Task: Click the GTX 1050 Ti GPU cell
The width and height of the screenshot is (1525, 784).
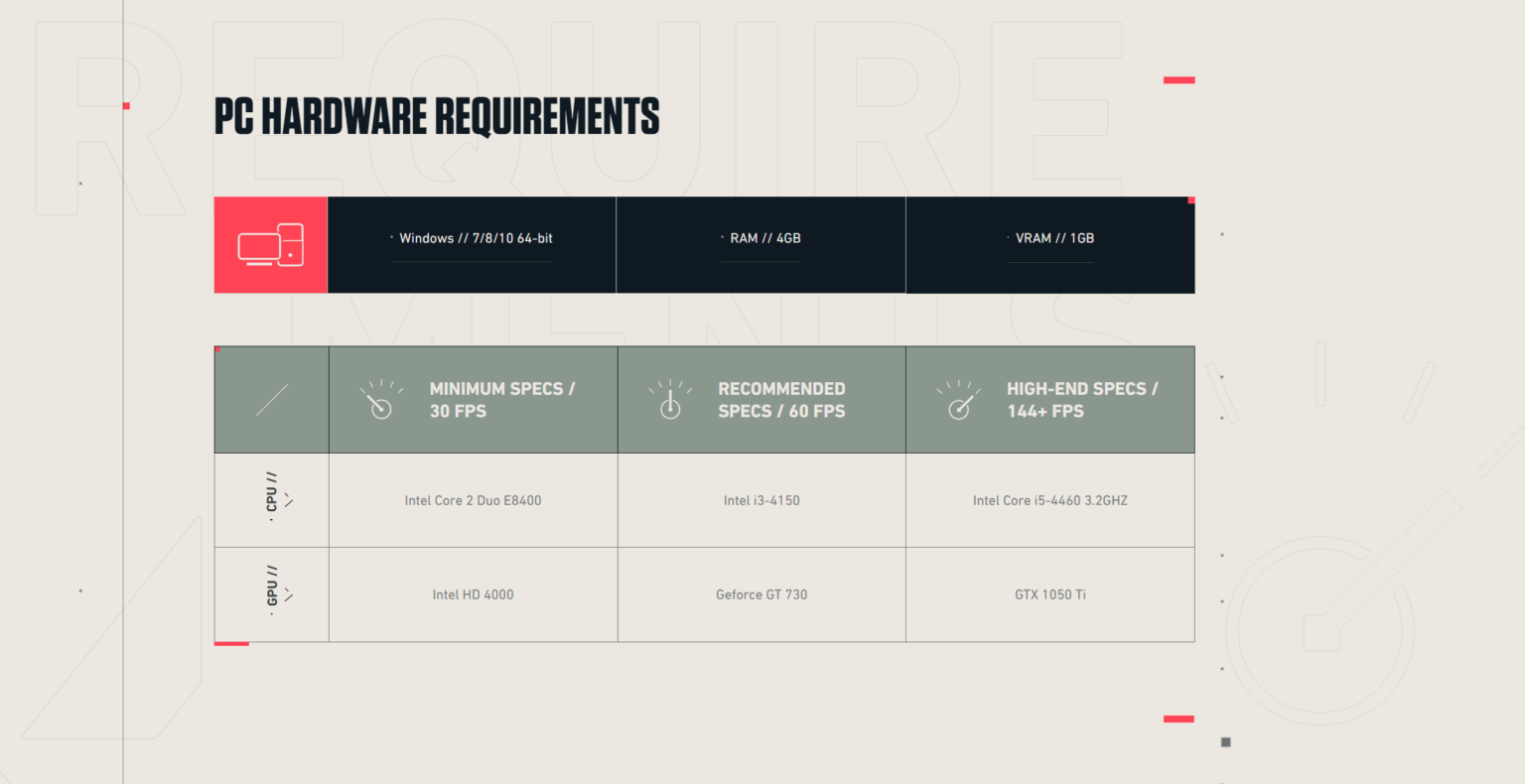Action: coord(1049,594)
